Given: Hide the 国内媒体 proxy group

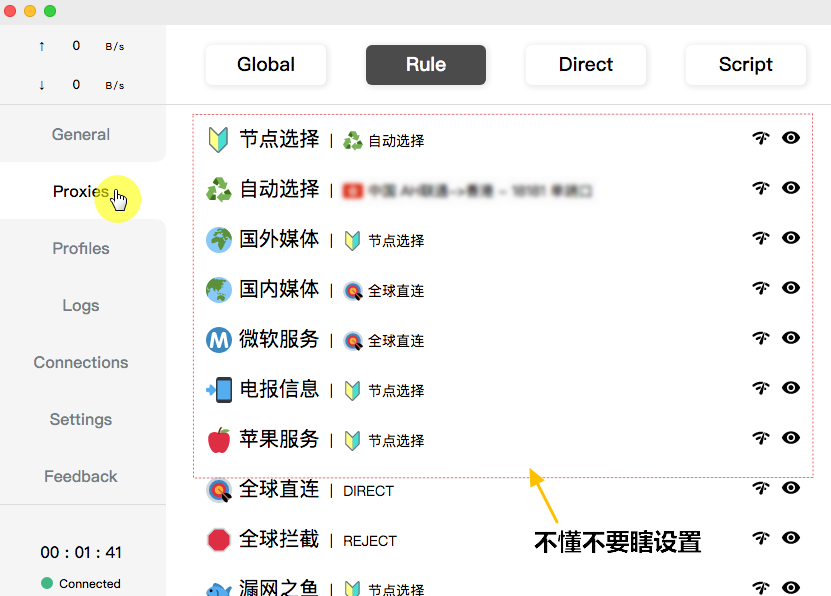Looking at the screenshot, I should pos(791,288).
